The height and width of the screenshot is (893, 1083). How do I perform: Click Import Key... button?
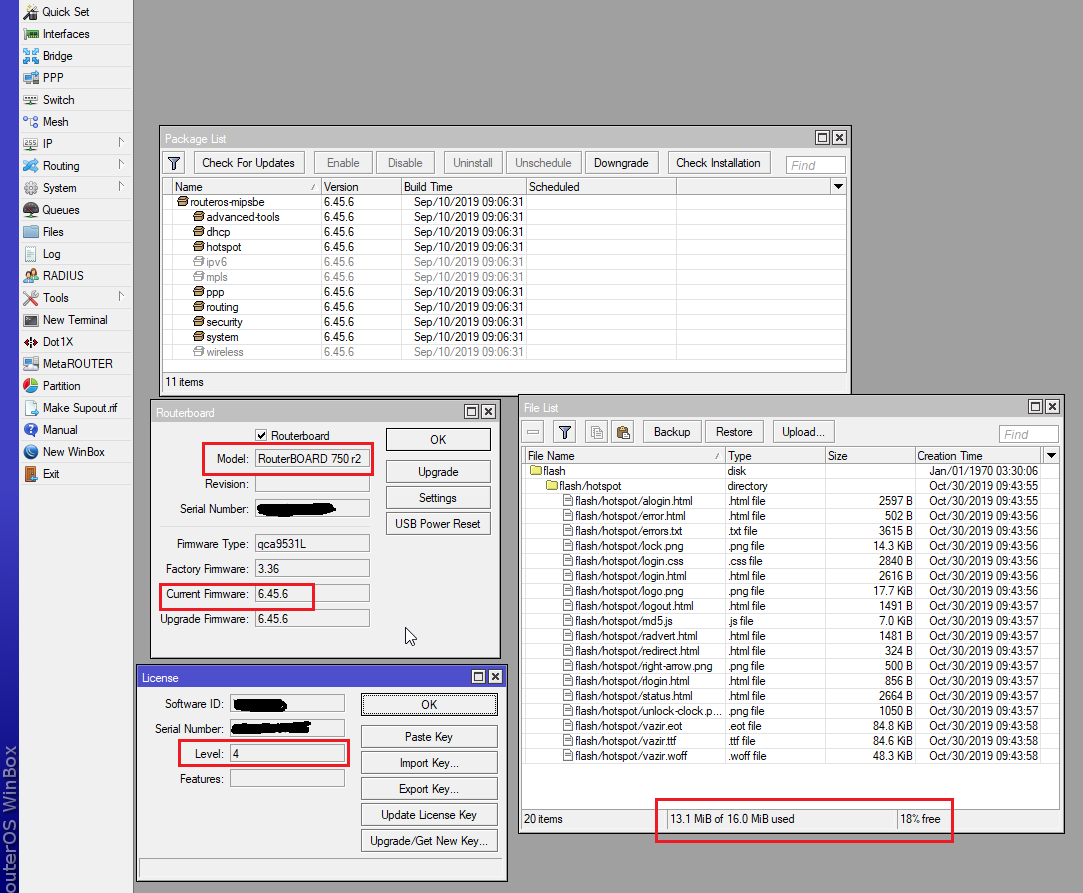tap(429, 762)
